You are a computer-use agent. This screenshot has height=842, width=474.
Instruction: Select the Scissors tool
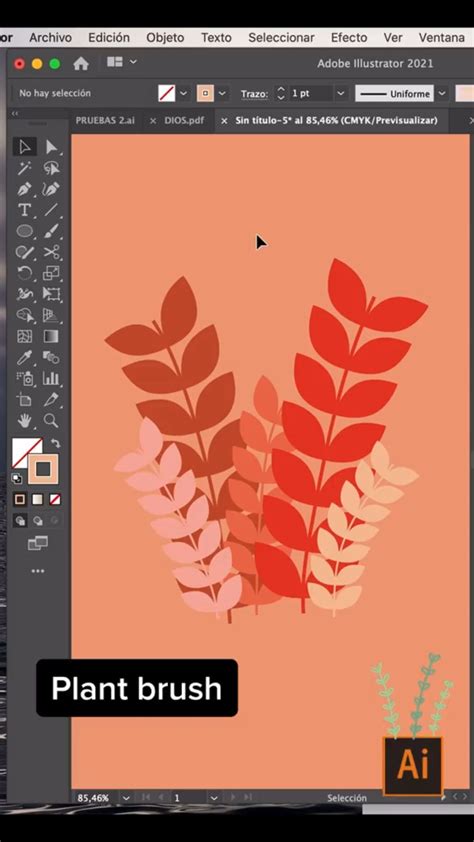click(x=52, y=252)
